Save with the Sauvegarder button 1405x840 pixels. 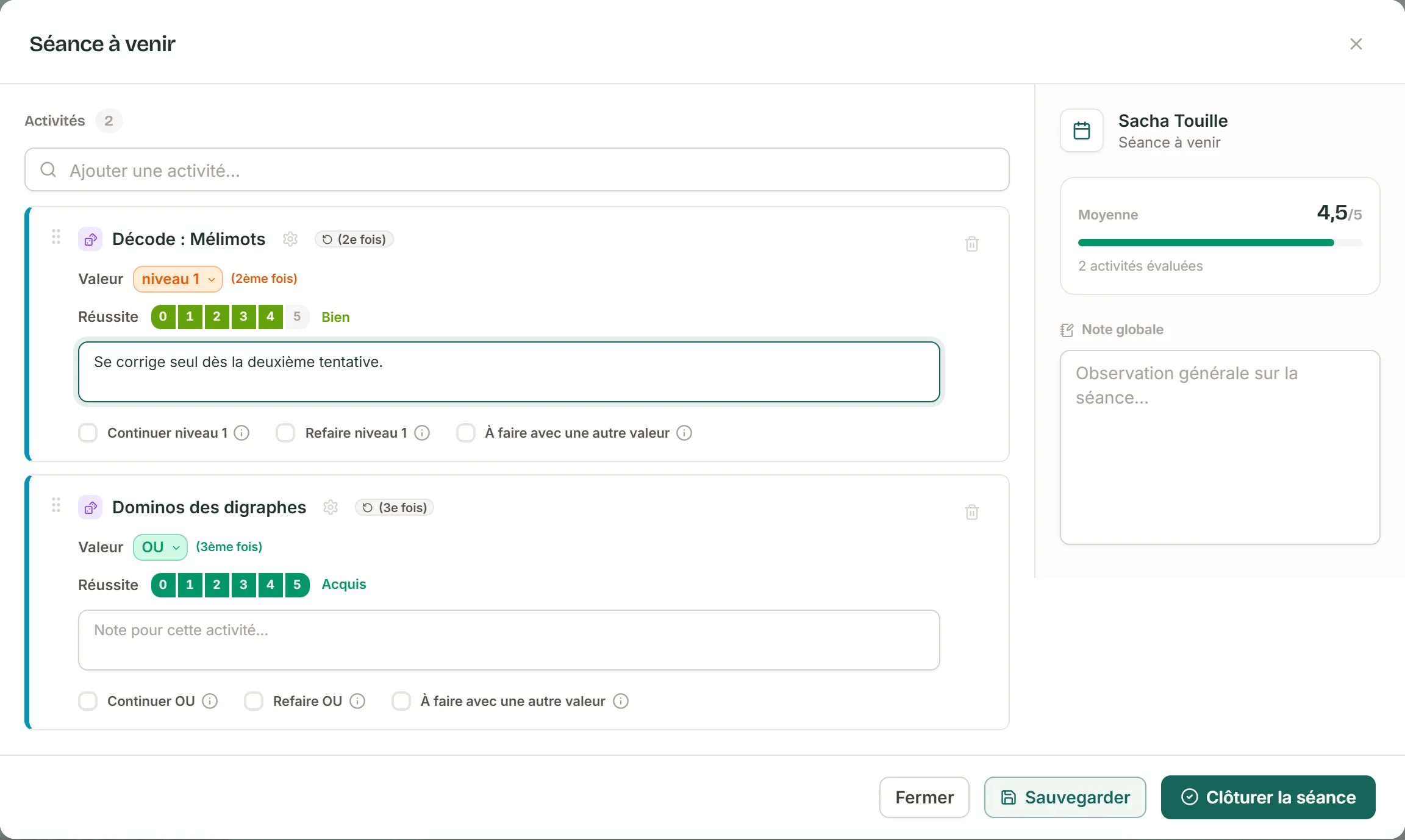[1065, 797]
